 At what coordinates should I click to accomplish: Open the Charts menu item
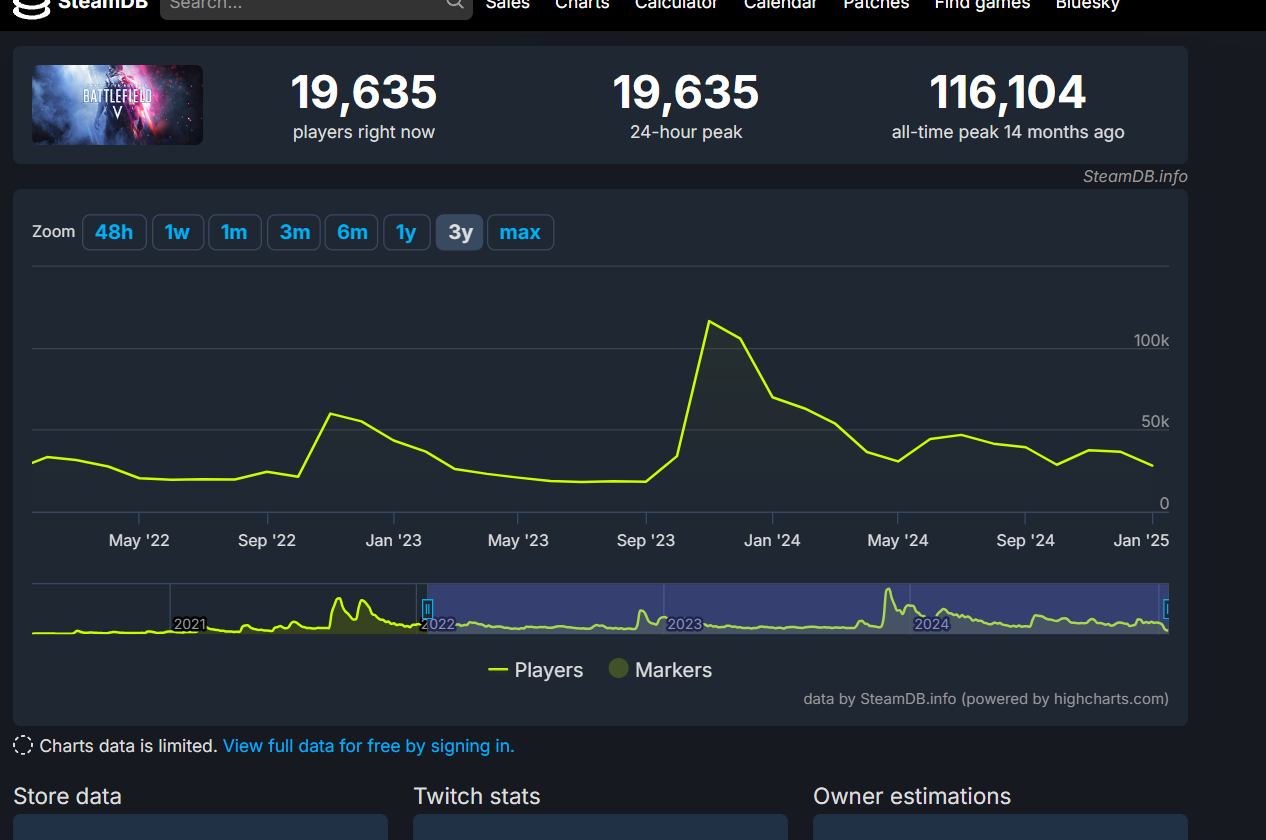(582, 5)
